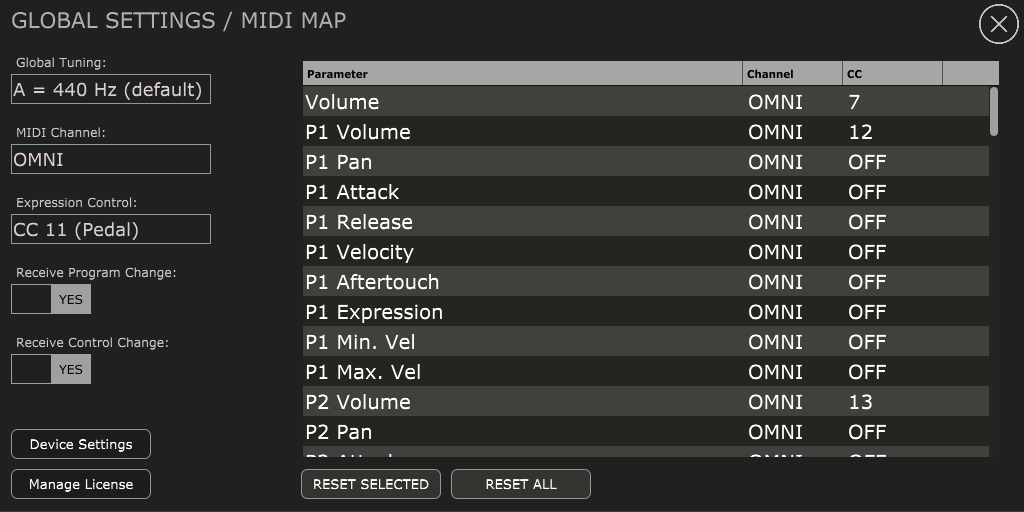Open the MIDI Channel dropdown

[111, 159]
